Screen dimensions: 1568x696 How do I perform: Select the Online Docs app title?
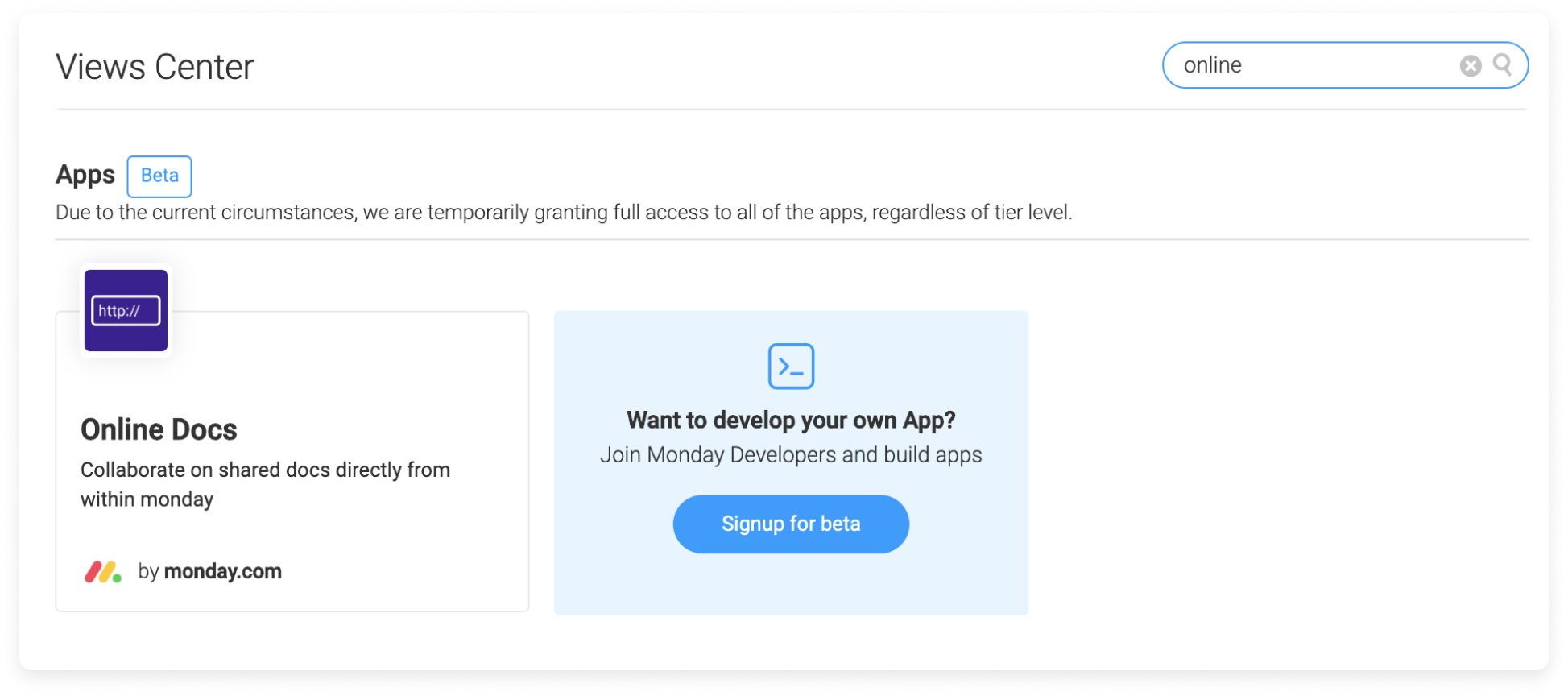[159, 429]
